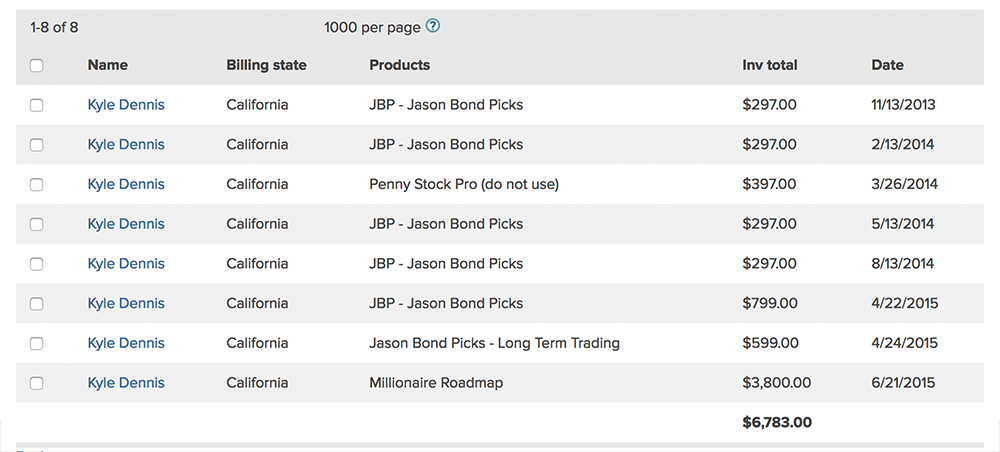Select the Long Term Trading row checkbox
The height and width of the screenshot is (452, 1000).
(37, 344)
